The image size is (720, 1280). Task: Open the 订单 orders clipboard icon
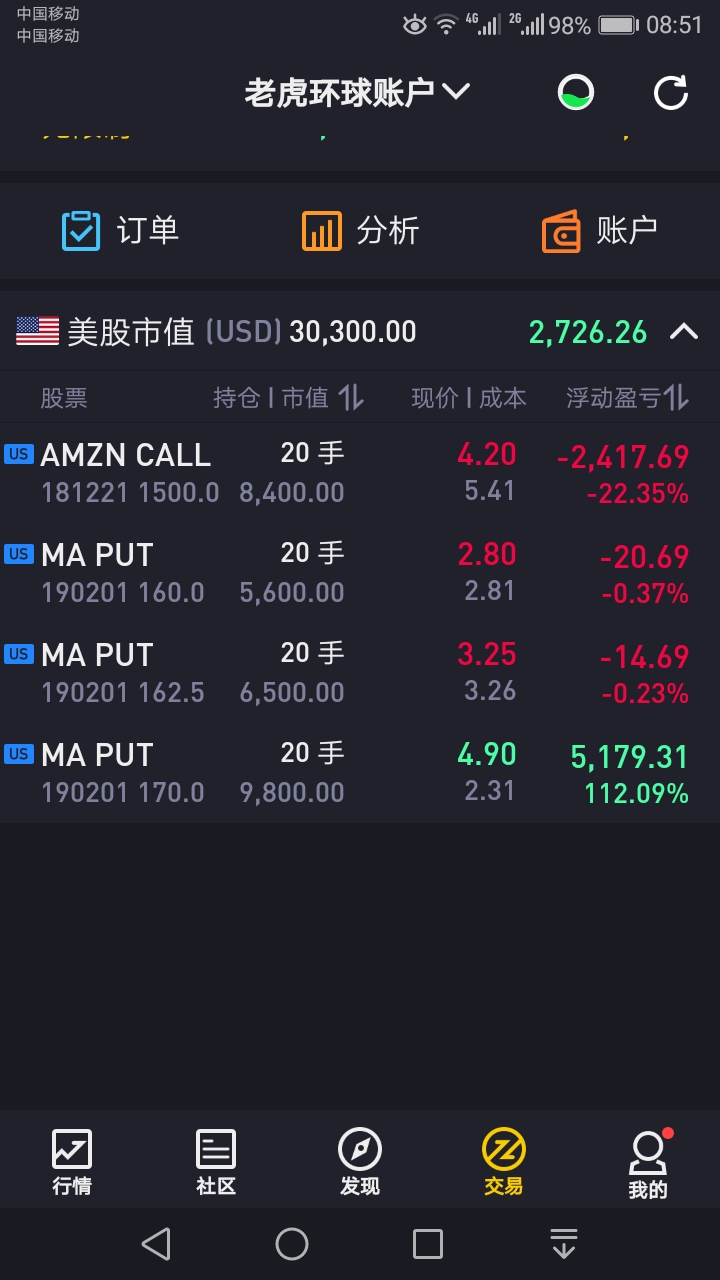click(x=81, y=231)
